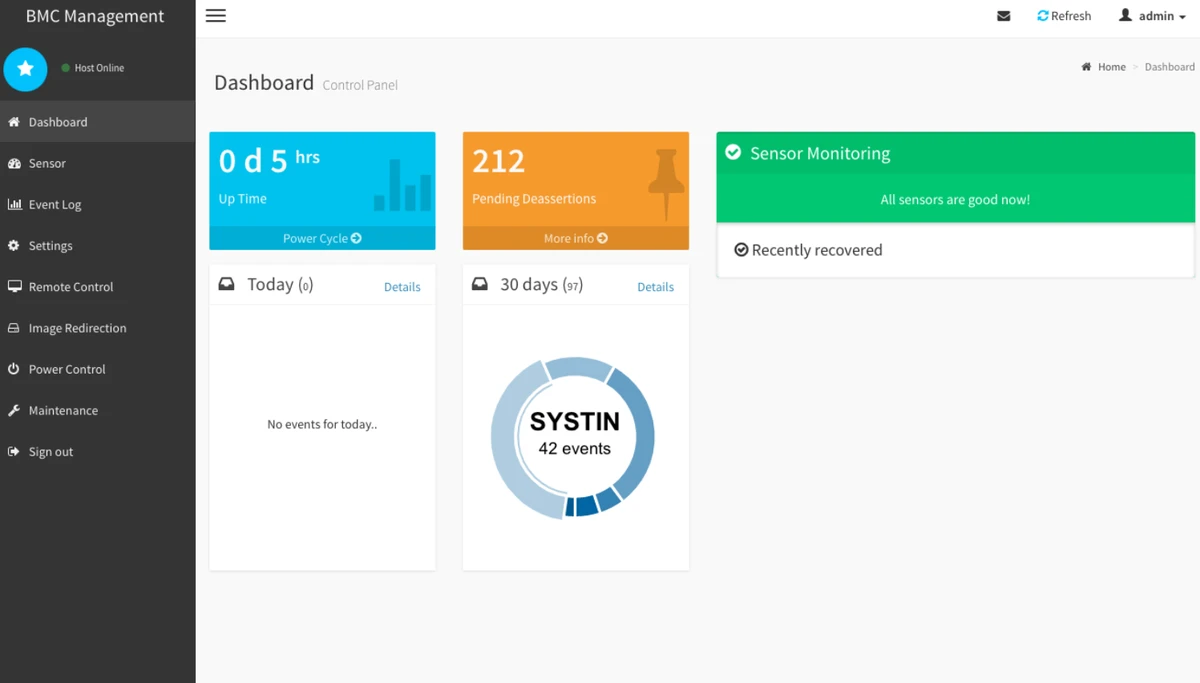Click Image Redirection drive icon
This screenshot has width=1200, height=683.
(x=14, y=328)
